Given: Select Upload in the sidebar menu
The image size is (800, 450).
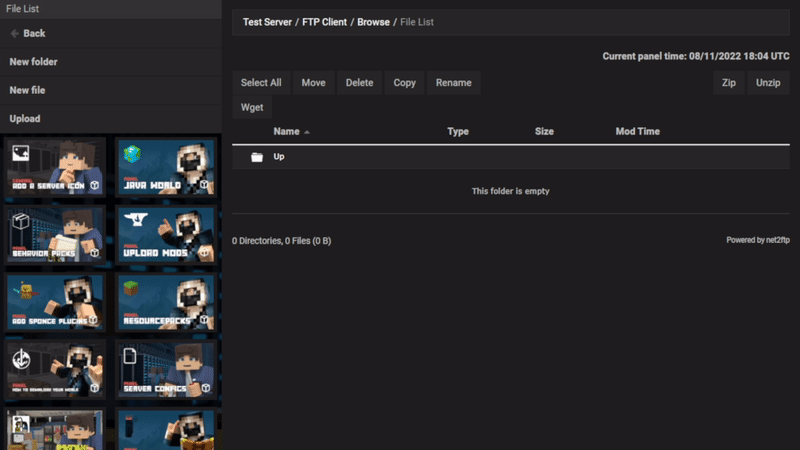Looking at the screenshot, I should click(25, 119).
